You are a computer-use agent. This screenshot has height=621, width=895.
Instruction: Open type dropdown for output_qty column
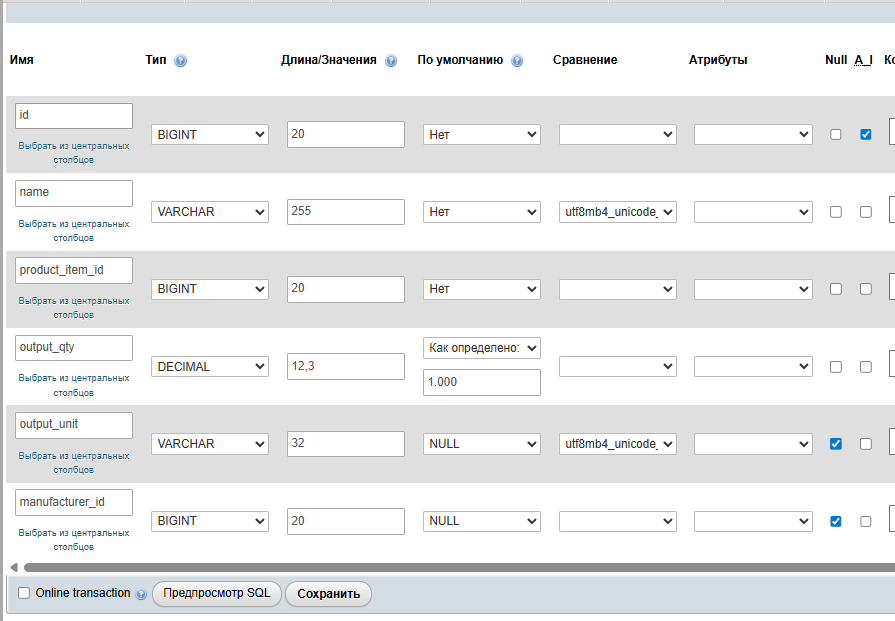(x=210, y=367)
